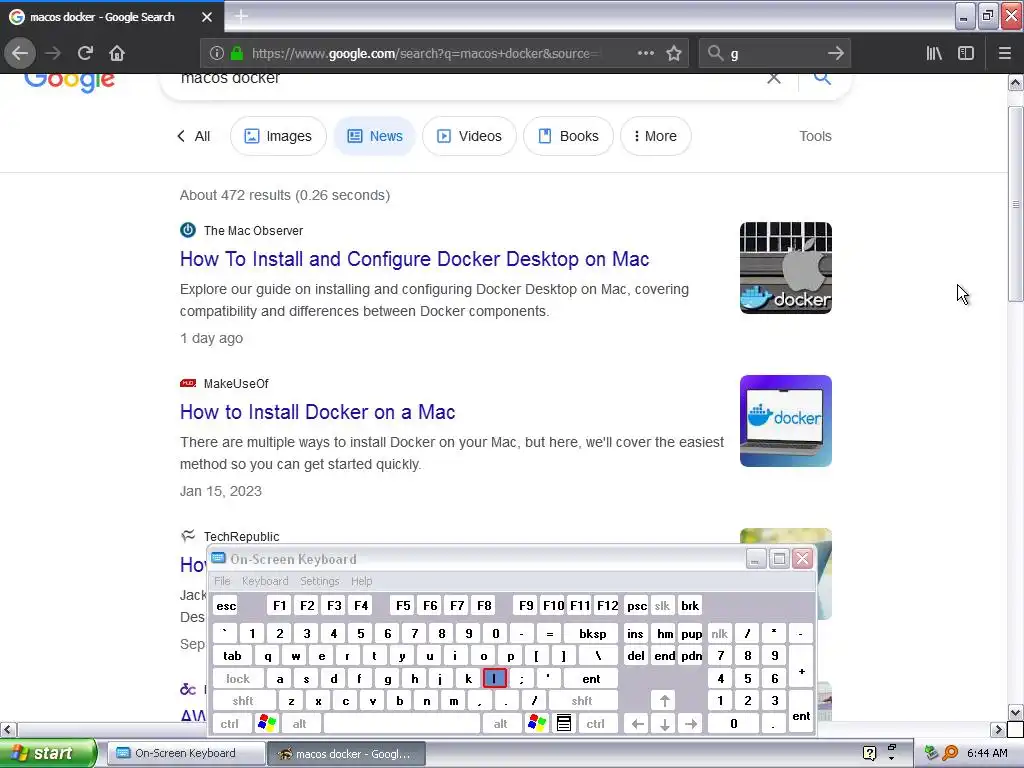Open Keyboard menu in On-Screen Keyboard
The width and height of the screenshot is (1024, 768).
click(264, 581)
